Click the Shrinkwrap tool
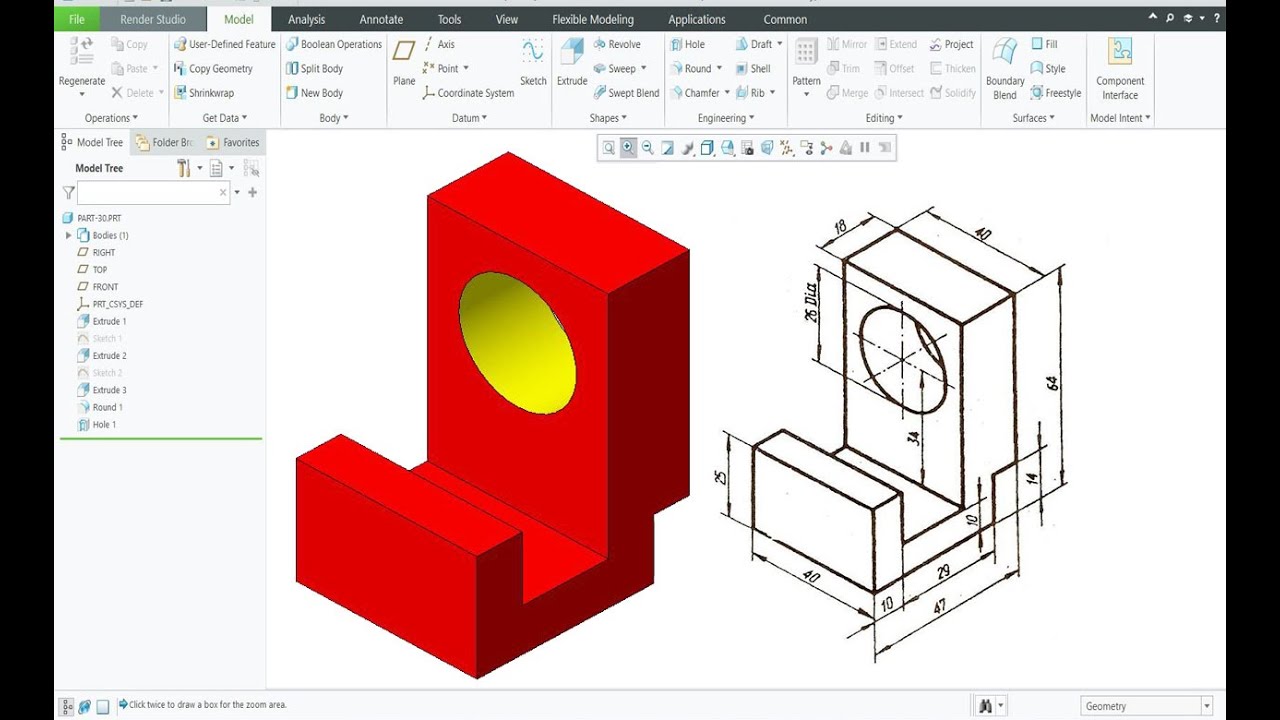Screen dimensions: 1280x720 (x=203, y=93)
